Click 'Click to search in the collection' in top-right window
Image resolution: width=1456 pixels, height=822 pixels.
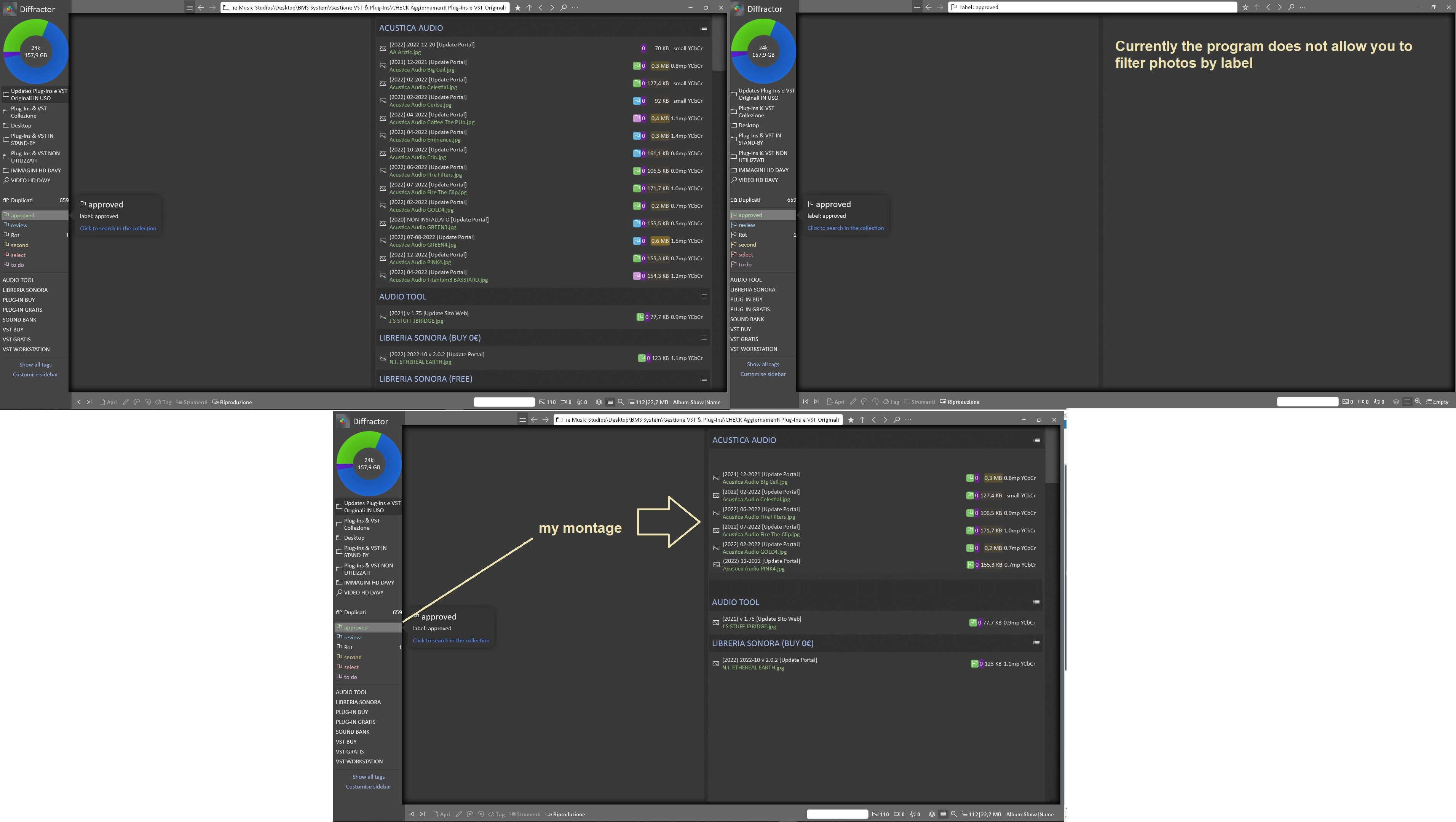[845, 228]
